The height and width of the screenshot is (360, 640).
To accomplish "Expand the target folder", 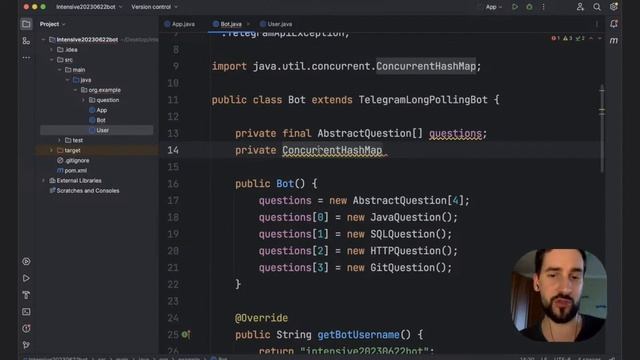I will pyautogui.click(x=51, y=150).
